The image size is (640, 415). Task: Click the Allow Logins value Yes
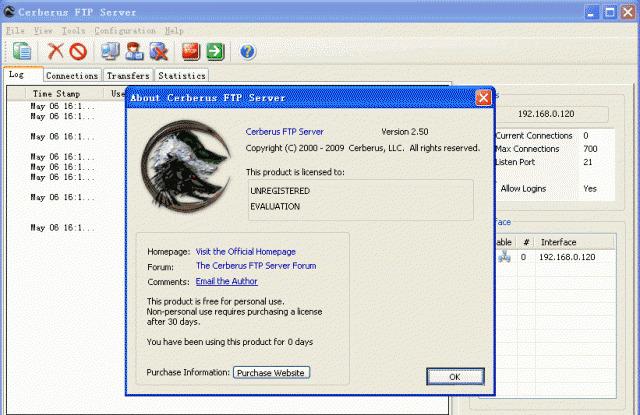point(590,189)
